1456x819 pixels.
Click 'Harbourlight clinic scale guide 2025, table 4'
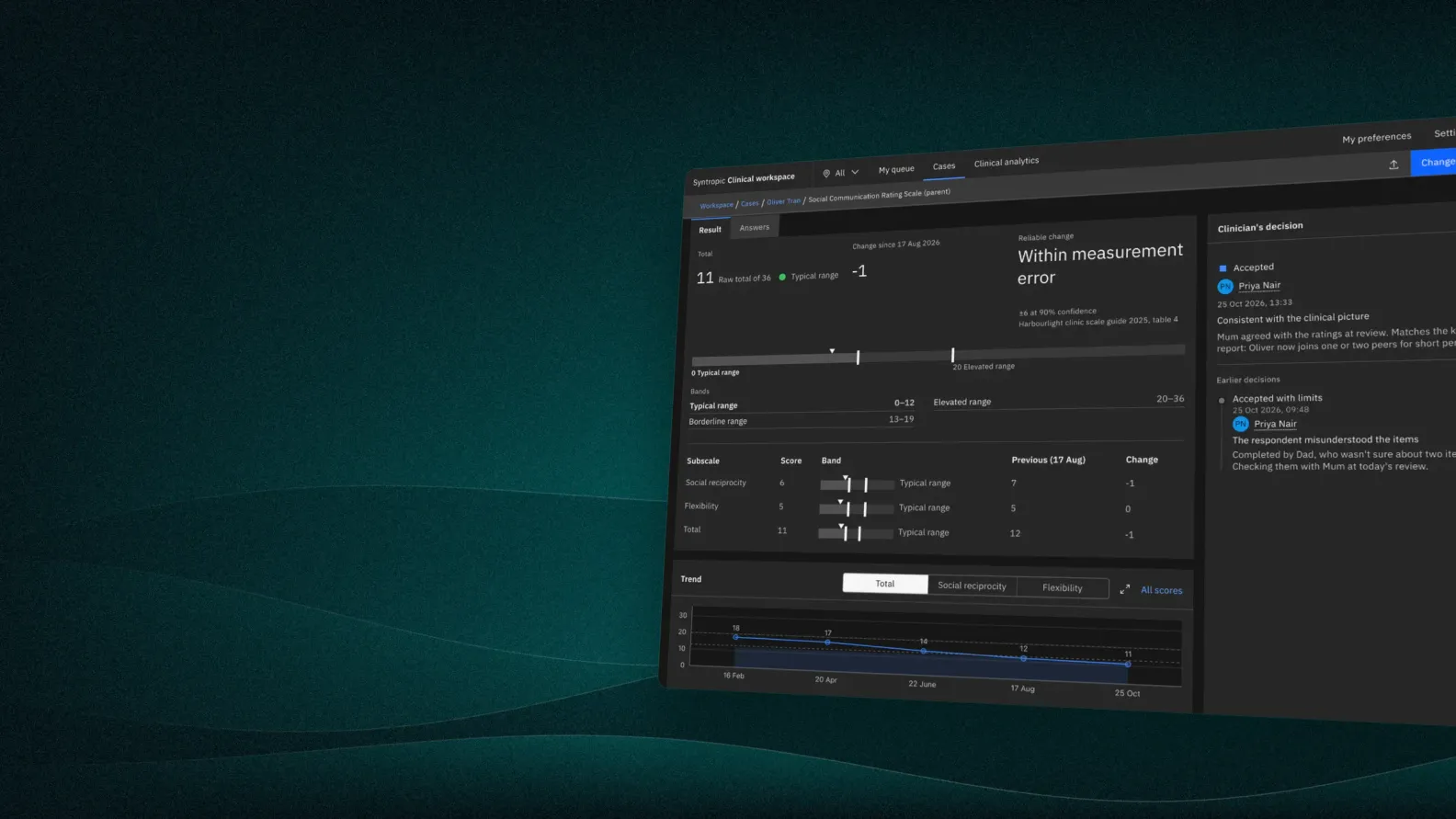click(x=1098, y=322)
